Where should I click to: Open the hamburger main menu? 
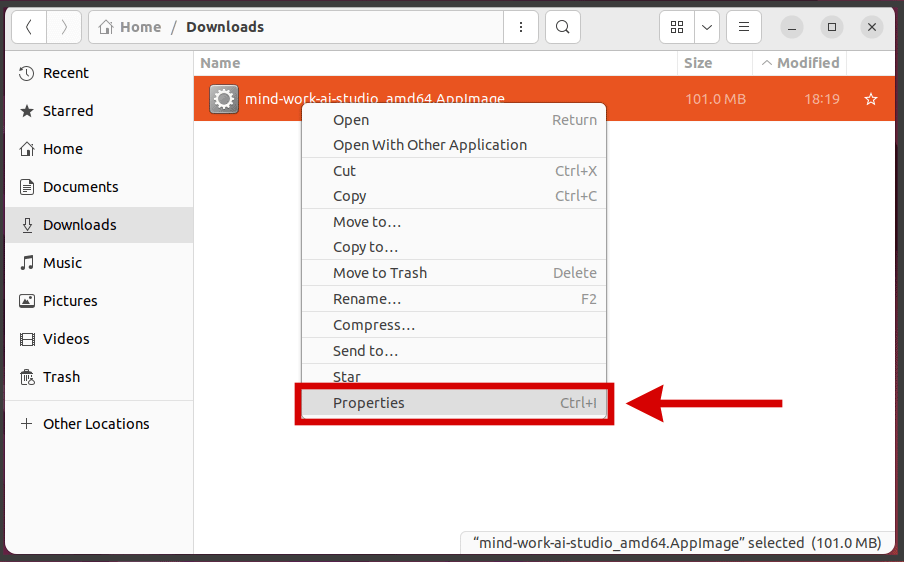click(x=743, y=27)
